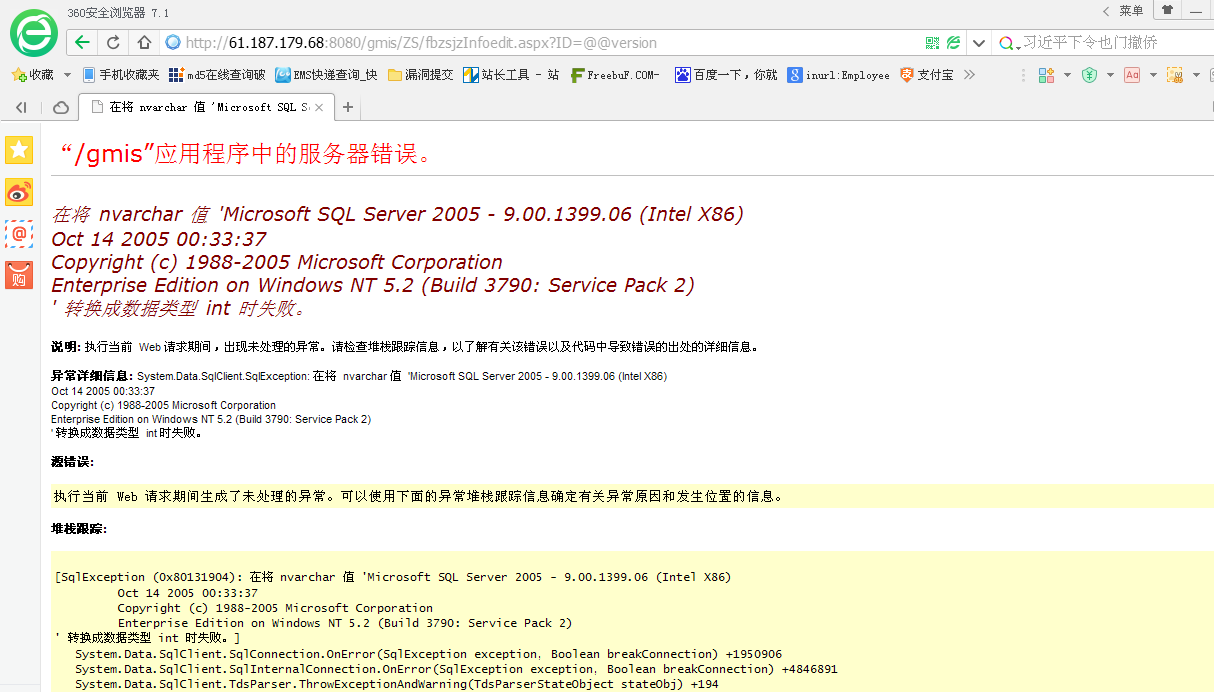Open 百度一下，你就 bookmark

726,75
